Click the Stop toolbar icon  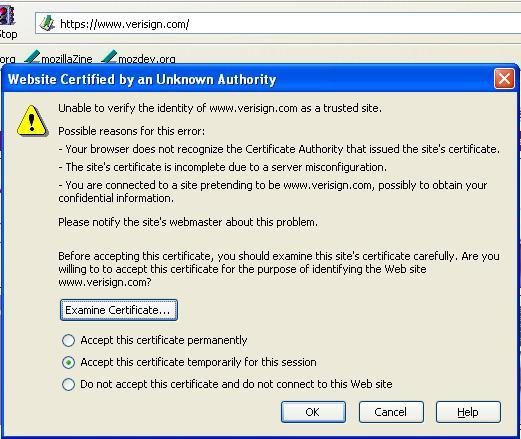[7, 16]
